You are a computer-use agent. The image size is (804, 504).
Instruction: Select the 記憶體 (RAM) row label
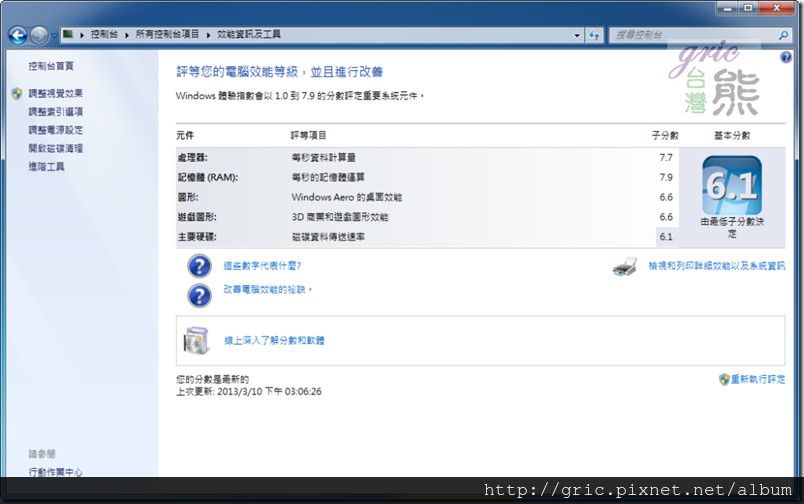coord(208,177)
